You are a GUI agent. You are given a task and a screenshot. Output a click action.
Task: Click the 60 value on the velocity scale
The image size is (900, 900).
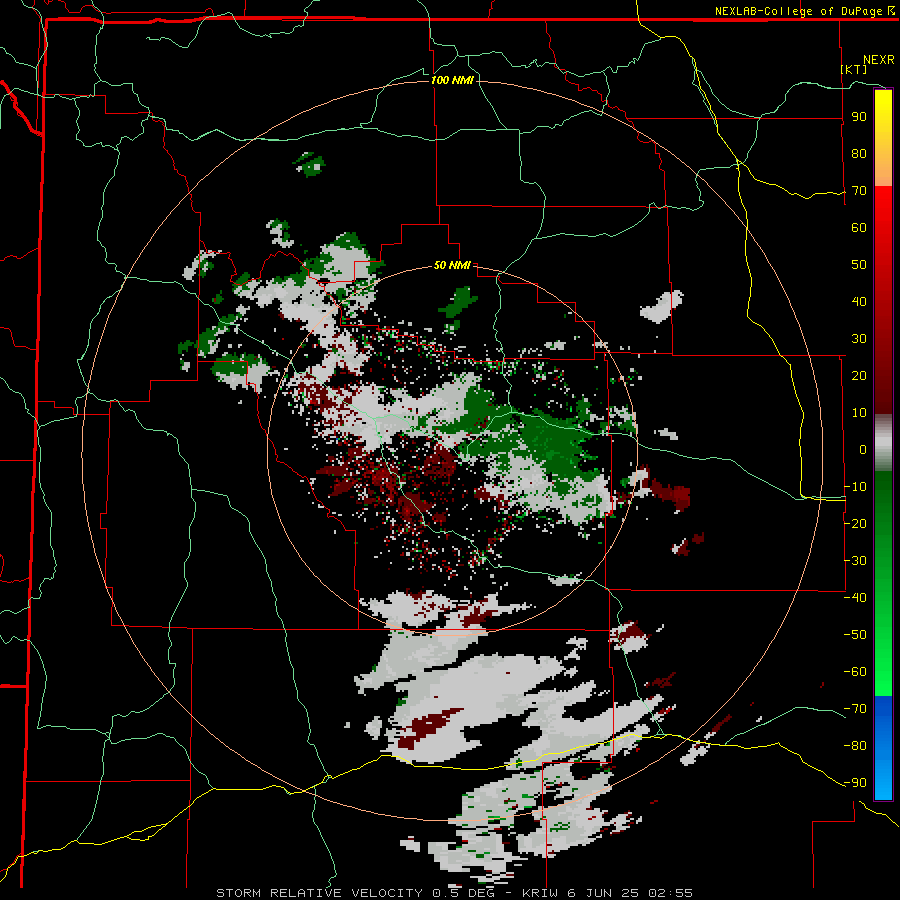(859, 228)
